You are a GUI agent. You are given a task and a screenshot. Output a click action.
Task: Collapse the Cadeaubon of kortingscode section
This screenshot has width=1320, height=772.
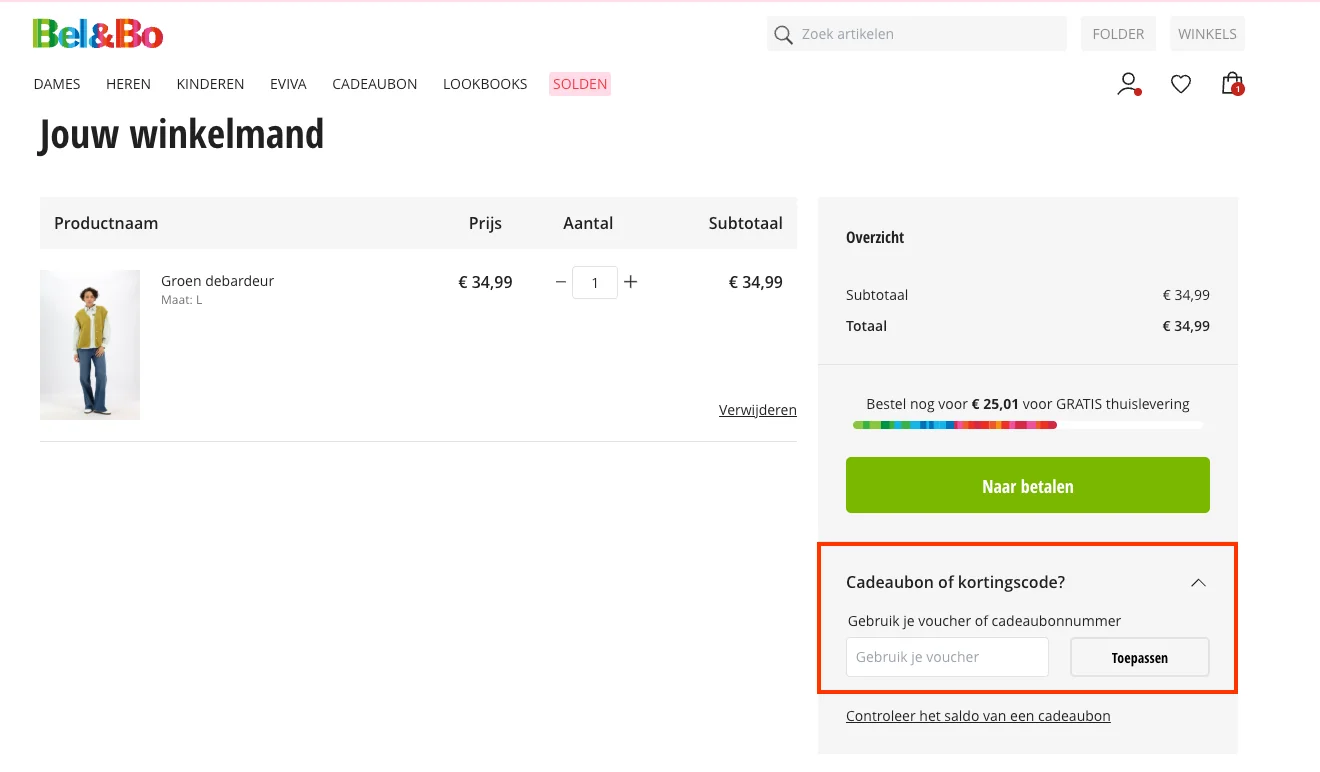click(1197, 581)
